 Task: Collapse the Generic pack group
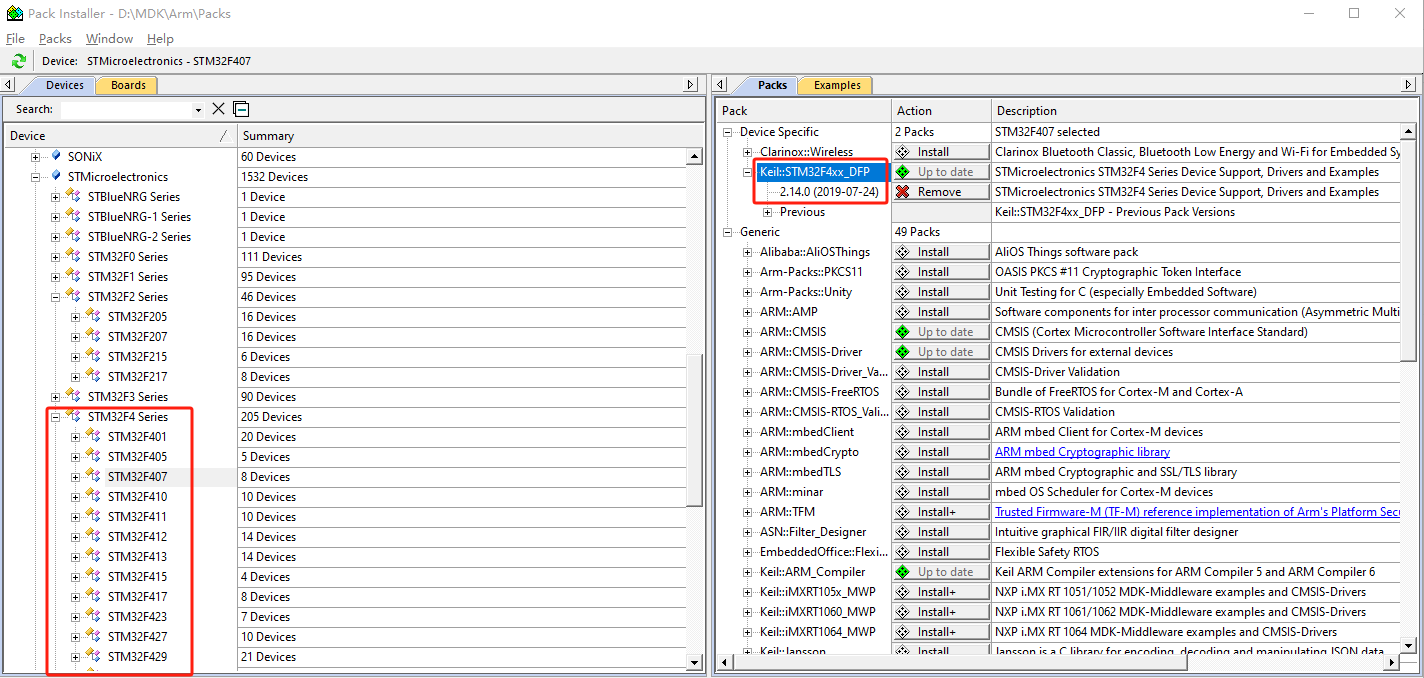click(x=727, y=232)
